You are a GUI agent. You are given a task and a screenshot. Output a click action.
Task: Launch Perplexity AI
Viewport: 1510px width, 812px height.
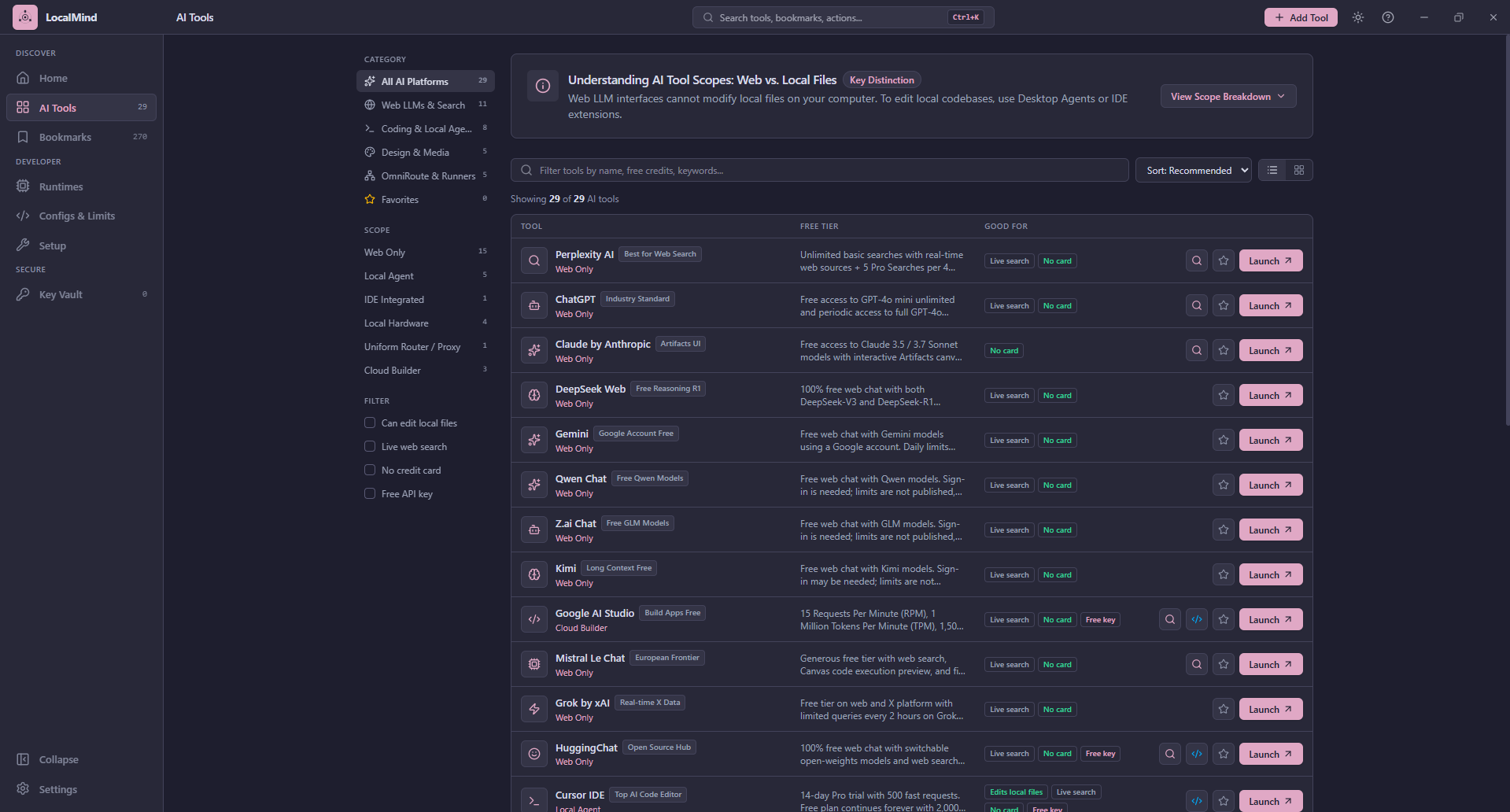[x=1271, y=260]
